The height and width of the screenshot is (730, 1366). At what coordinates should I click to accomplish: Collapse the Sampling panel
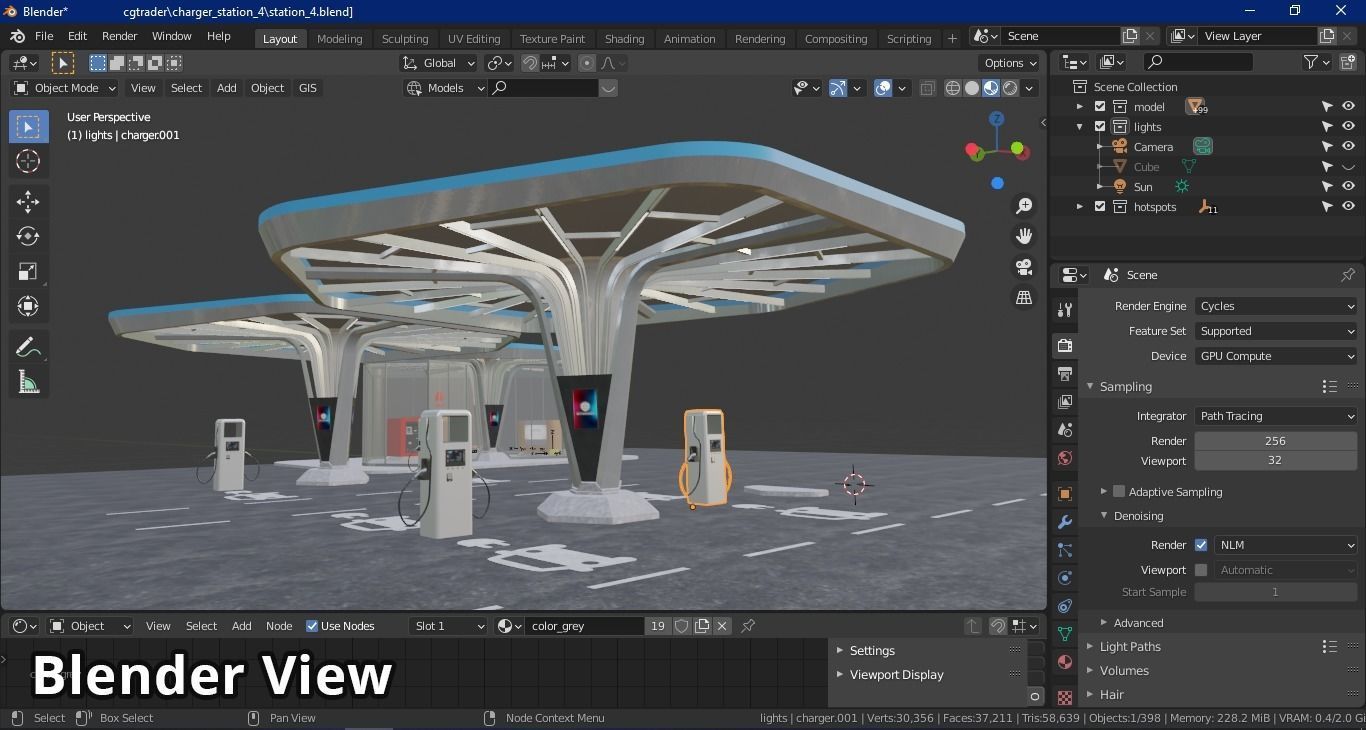click(1091, 387)
